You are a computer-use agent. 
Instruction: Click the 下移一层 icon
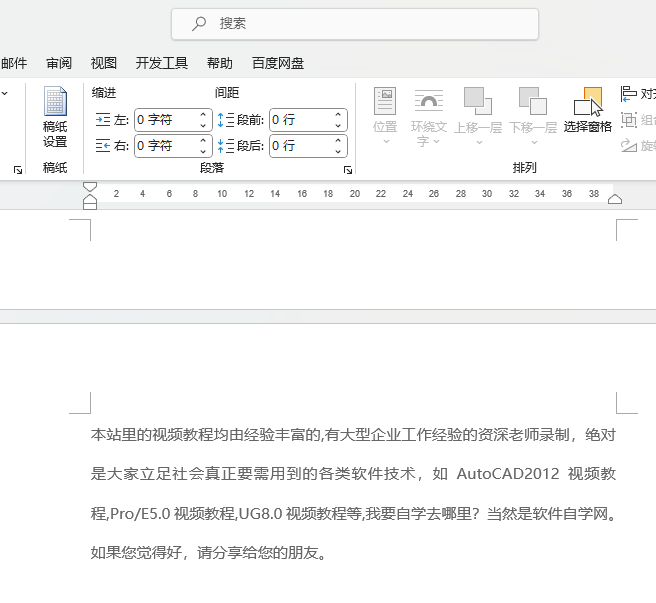click(533, 101)
